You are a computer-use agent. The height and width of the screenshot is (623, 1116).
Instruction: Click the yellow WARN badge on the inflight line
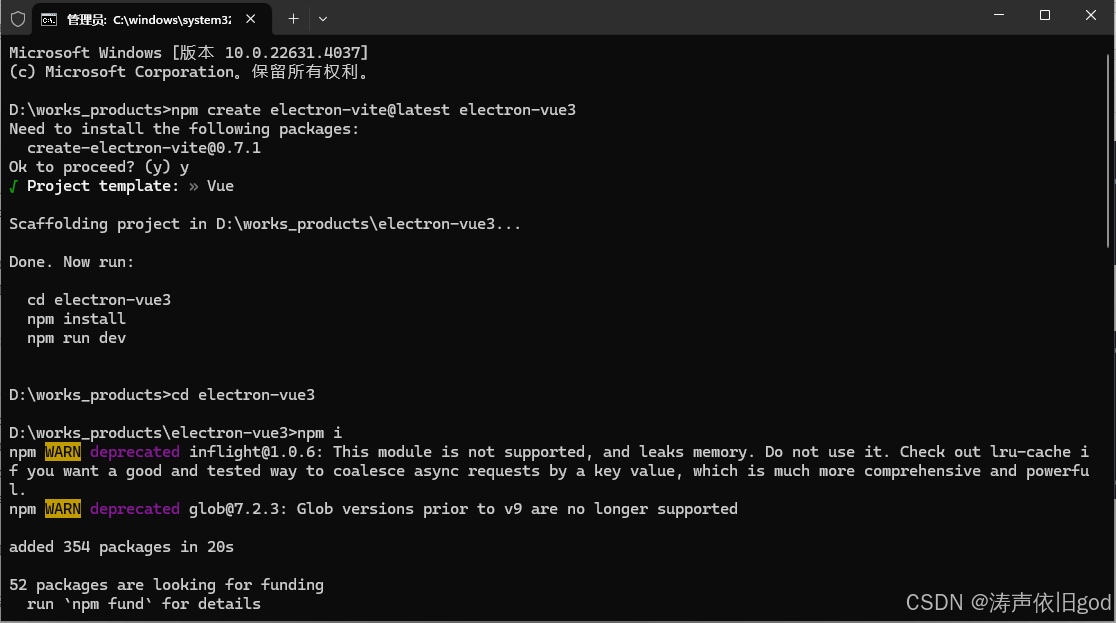63,452
